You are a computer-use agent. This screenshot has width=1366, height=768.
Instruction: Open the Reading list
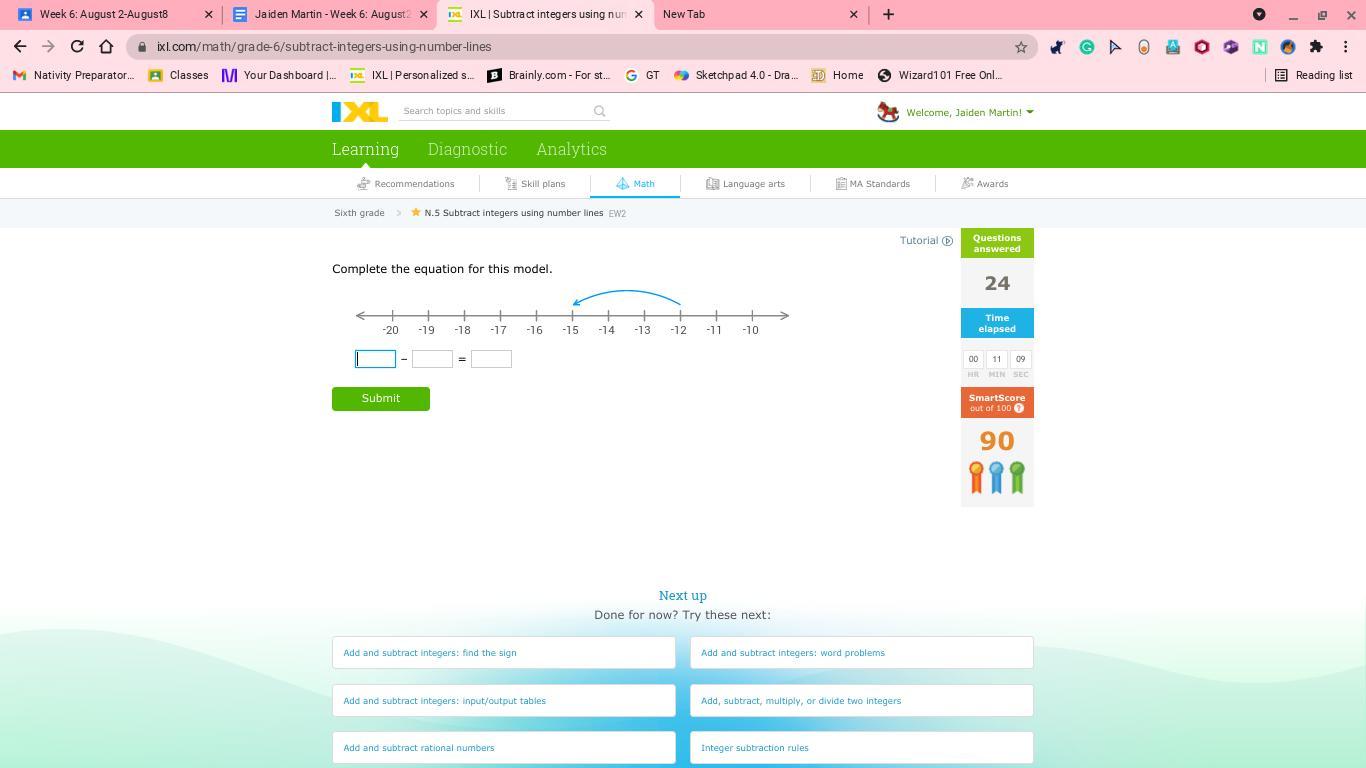1313,75
